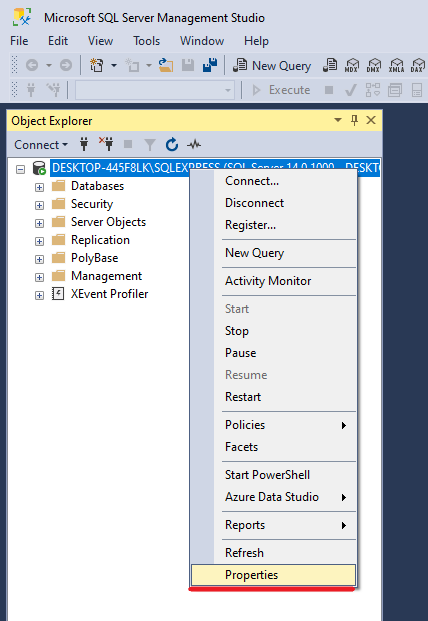Expand the XEvent Profiler node
428x621 pixels.
click(x=39, y=295)
